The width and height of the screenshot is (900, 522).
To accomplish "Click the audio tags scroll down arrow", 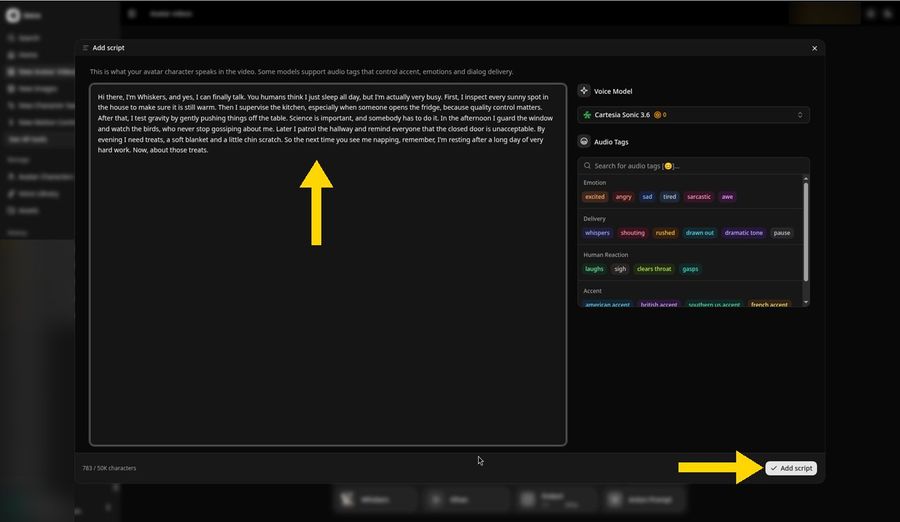I will click(806, 302).
